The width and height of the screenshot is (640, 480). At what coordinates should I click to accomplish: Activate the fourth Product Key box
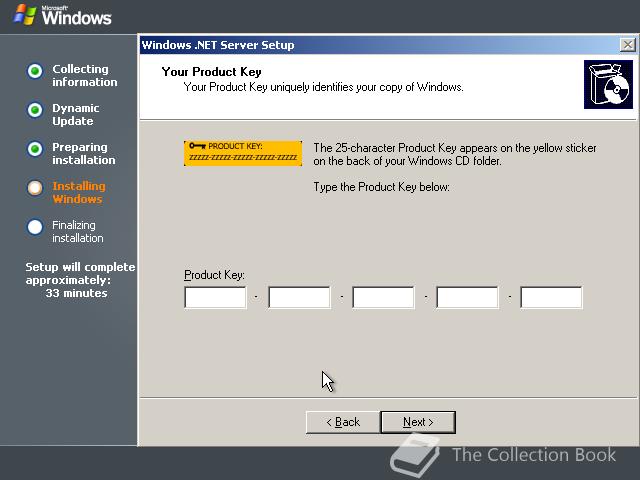467,297
